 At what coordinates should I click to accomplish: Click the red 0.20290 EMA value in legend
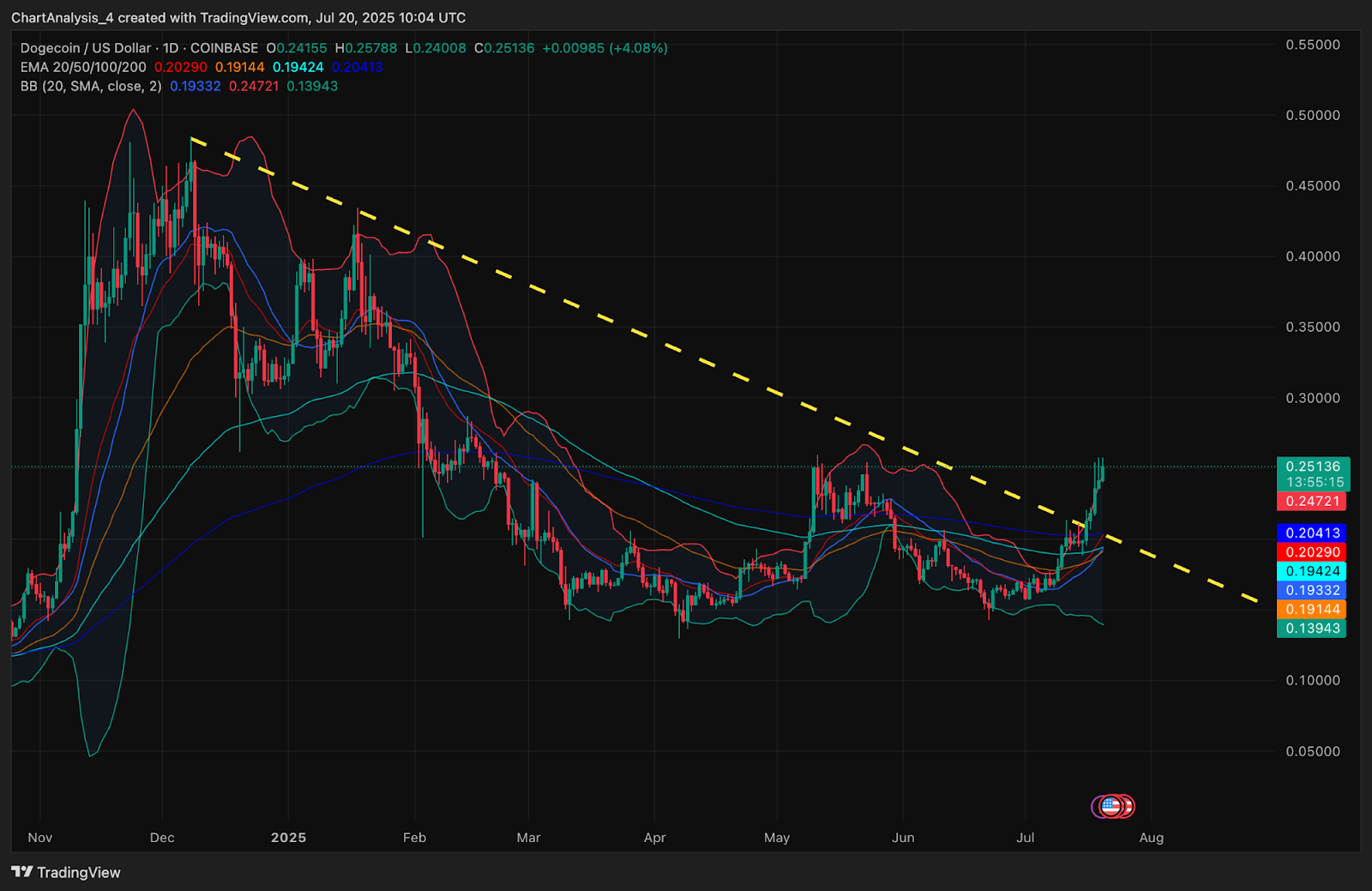pyautogui.click(x=180, y=67)
